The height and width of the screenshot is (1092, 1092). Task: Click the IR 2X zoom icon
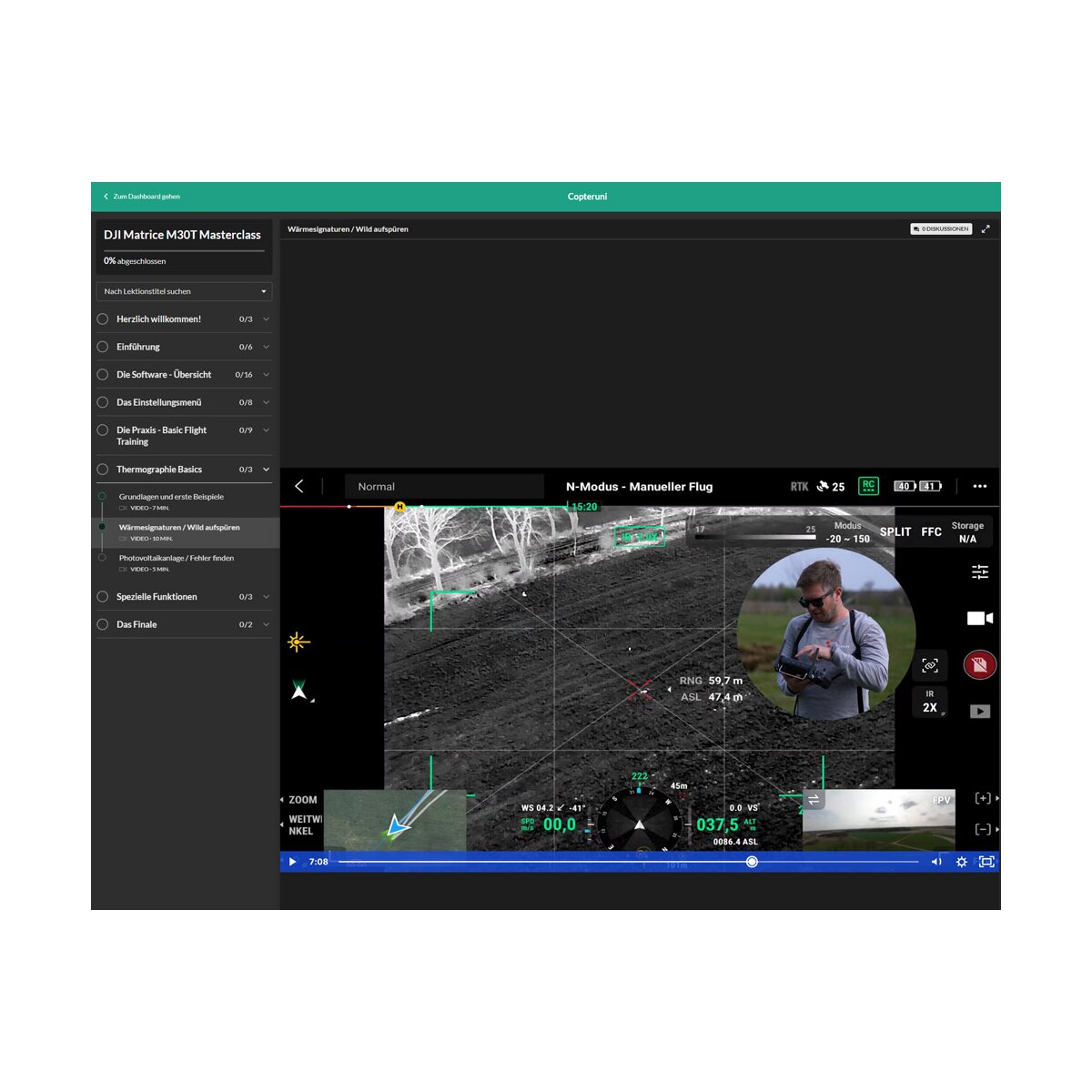[929, 702]
